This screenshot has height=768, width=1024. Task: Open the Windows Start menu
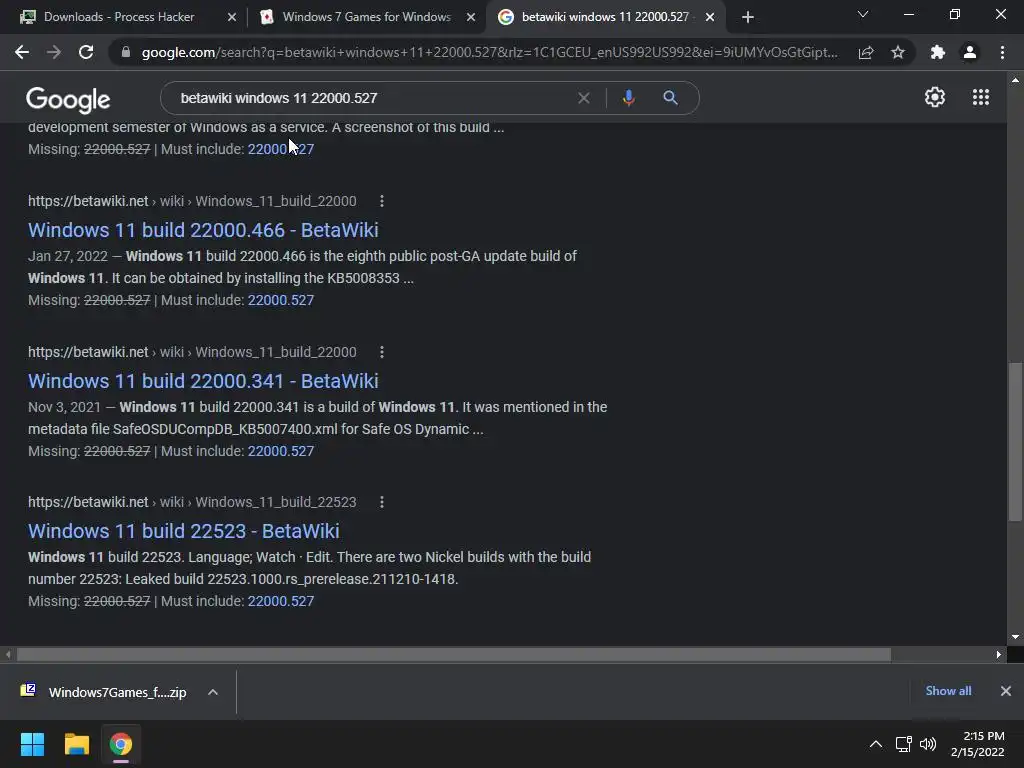click(x=32, y=744)
